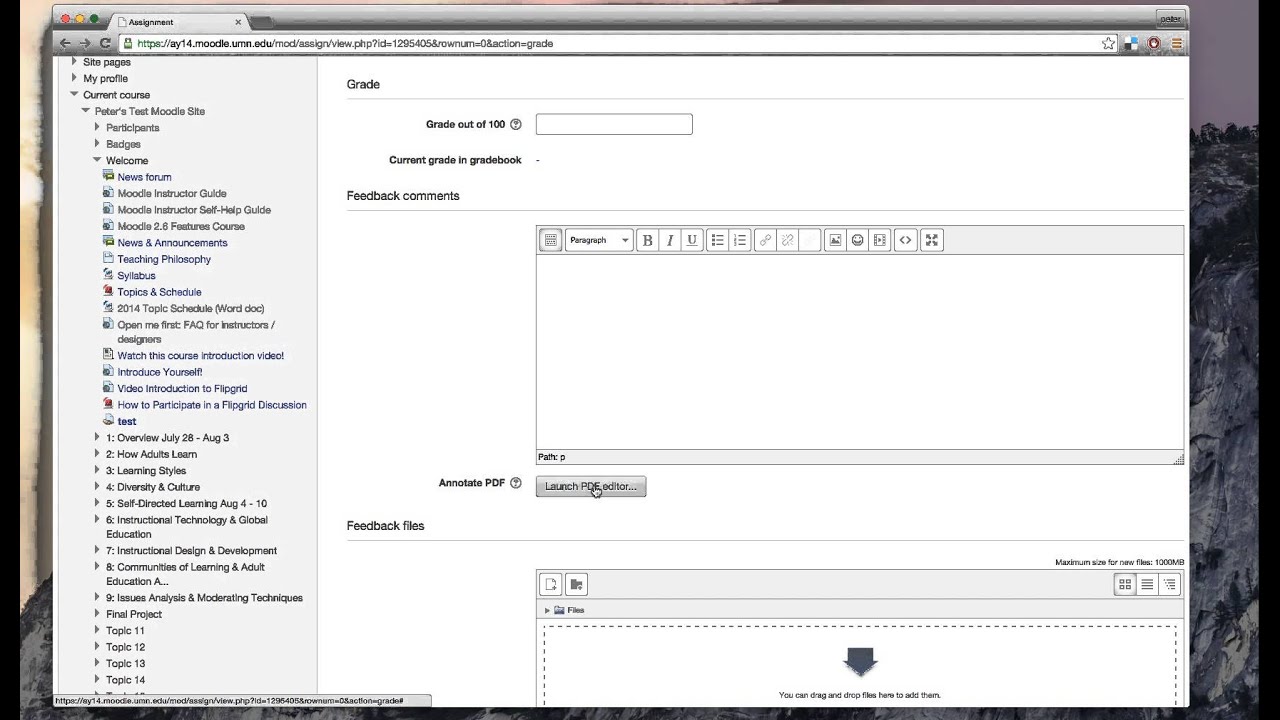The height and width of the screenshot is (720, 1280).
Task: Click the browser address bar URL
Action: 345,43
